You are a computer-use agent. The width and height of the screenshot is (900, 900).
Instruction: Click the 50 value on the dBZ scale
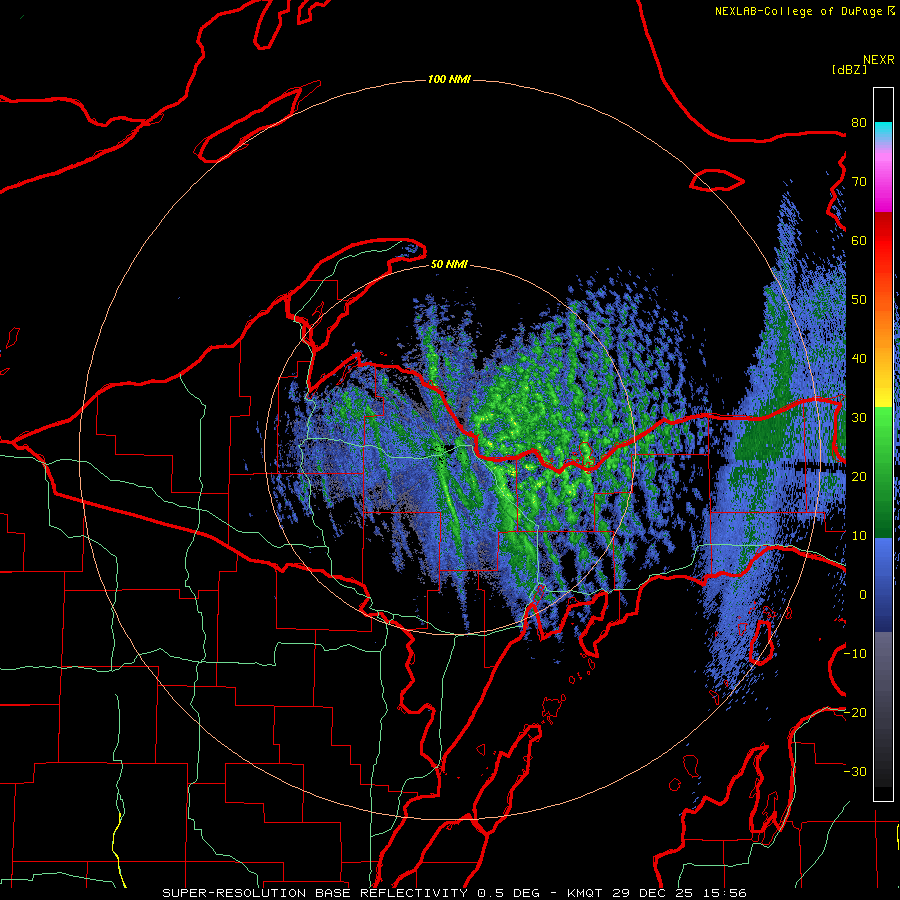[859, 300]
